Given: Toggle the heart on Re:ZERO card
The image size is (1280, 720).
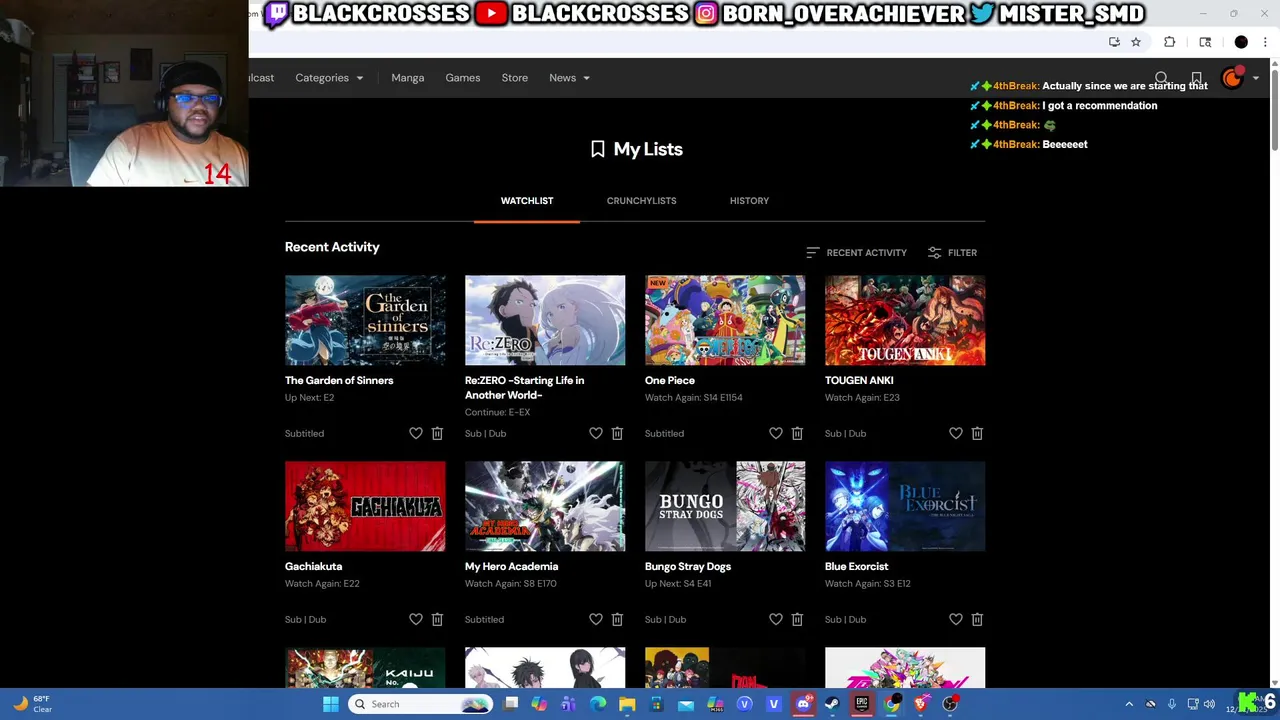Looking at the screenshot, I should [x=596, y=433].
